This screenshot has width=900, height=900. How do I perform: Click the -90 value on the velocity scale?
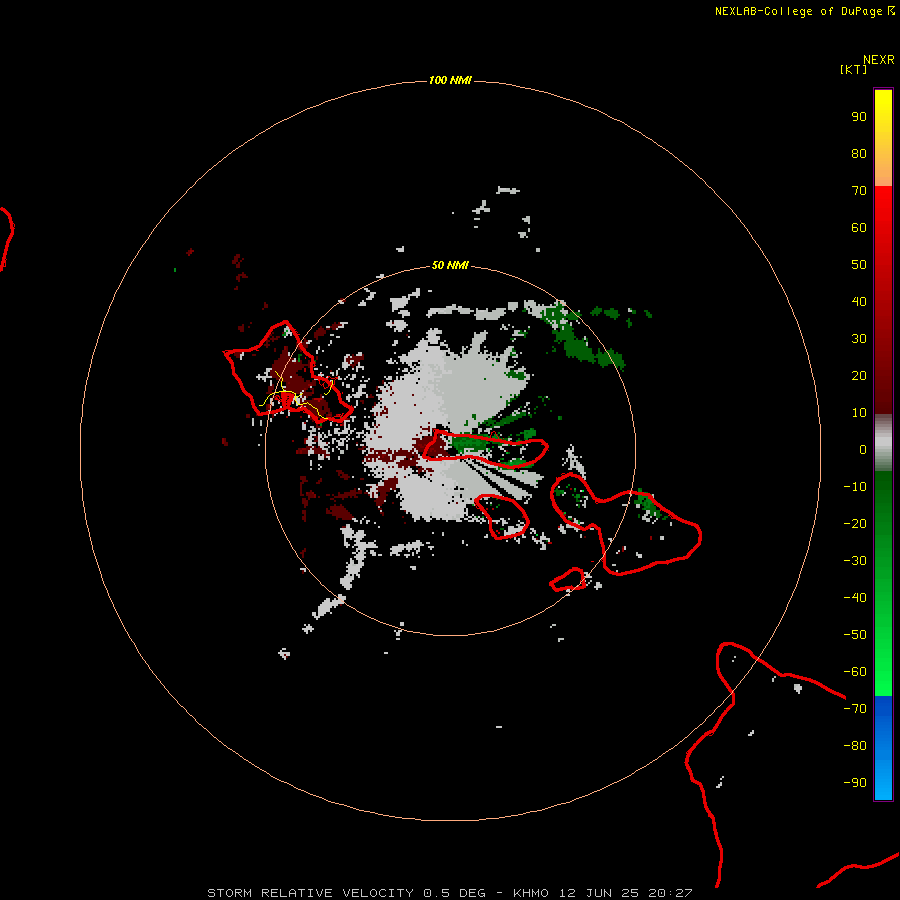(x=855, y=783)
